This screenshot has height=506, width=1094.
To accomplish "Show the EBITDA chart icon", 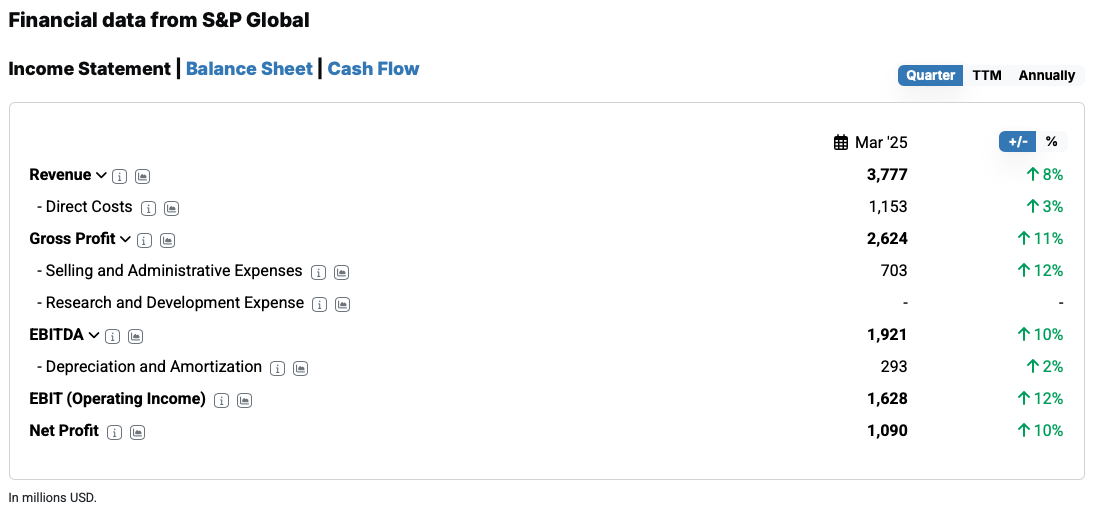I will (x=135, y=336).
